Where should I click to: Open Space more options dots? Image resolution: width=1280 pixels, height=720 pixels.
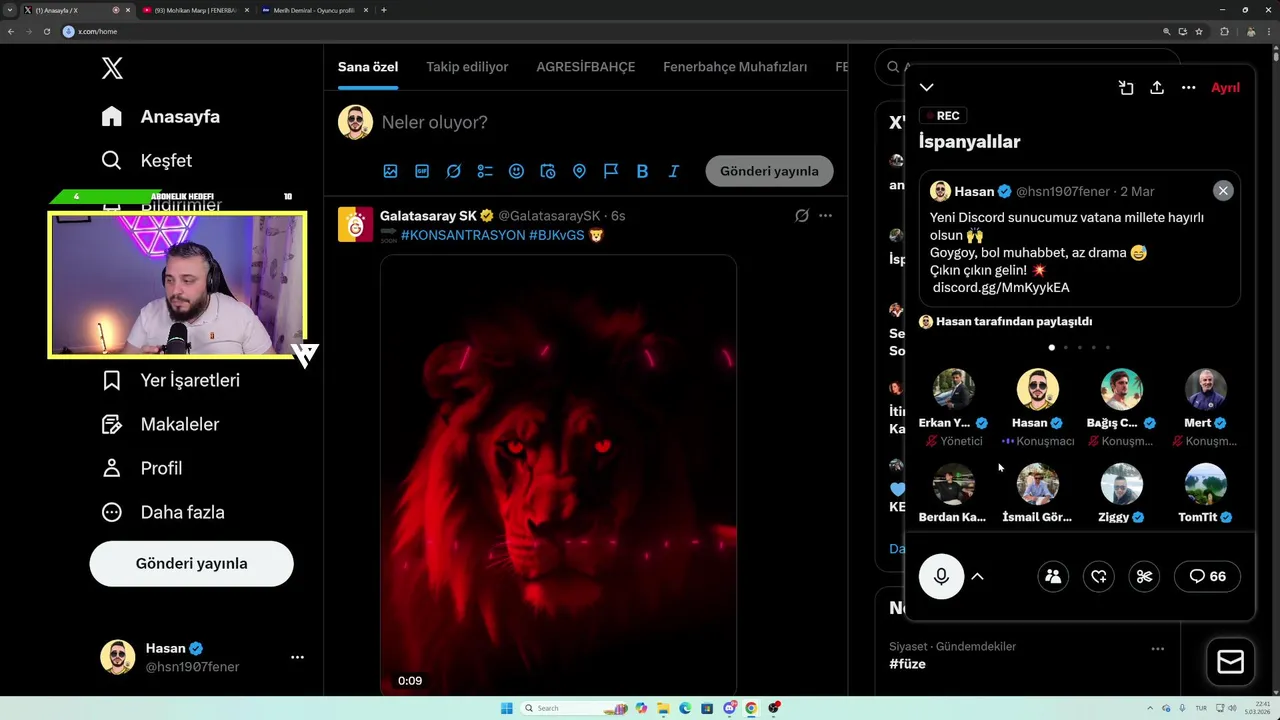(x=1188, y=88)
